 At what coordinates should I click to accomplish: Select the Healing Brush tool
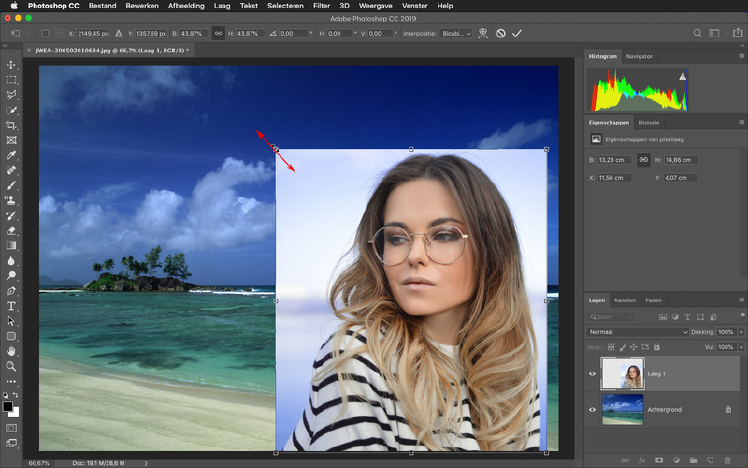click(11, 170)
